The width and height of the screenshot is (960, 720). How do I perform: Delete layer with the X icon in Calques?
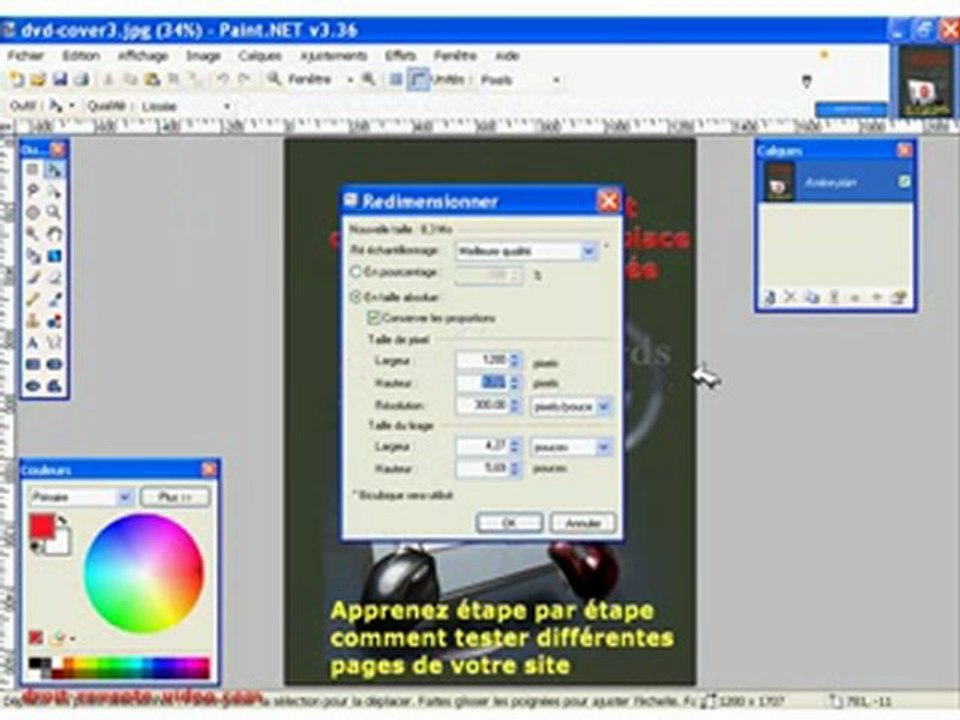click(x=790, y=298)
